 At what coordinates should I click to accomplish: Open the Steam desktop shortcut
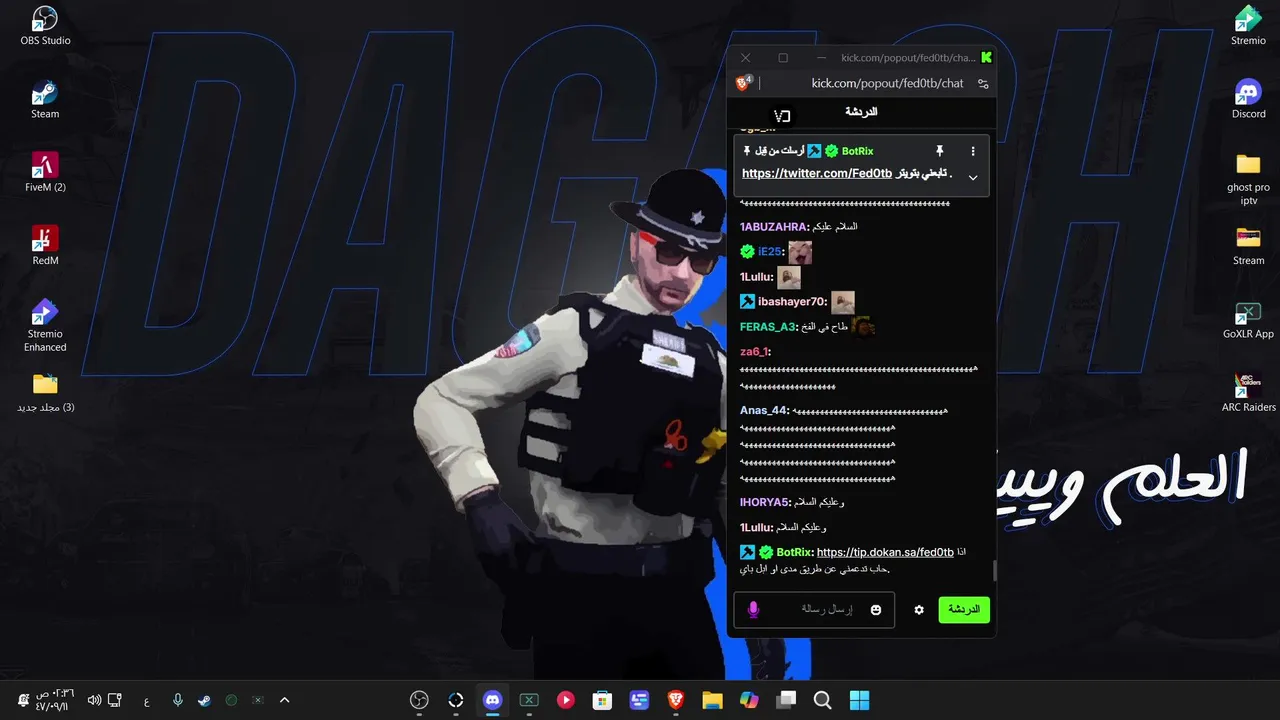point(45,100)
